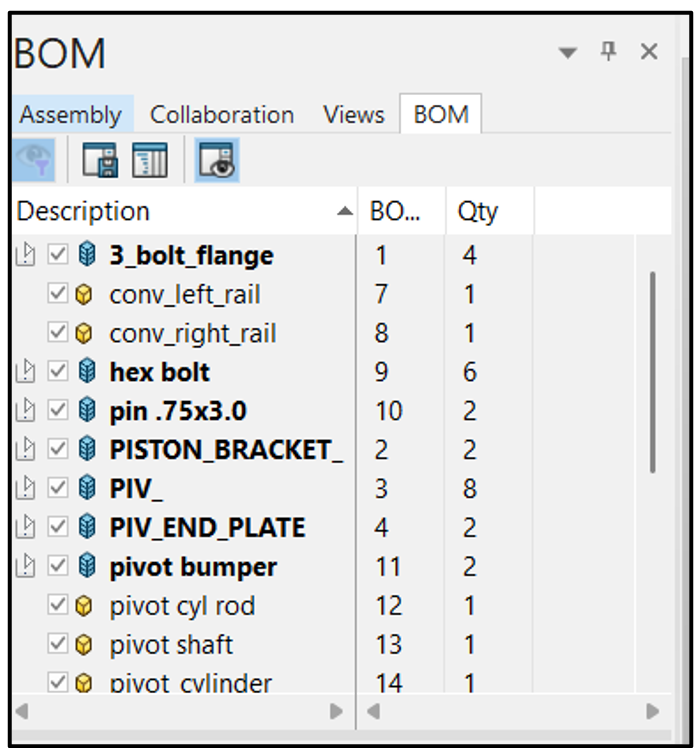Viewport: 699px width, 755px height.
Task: Click the vertical scrollbar thumb
Action: pos(653,370)
